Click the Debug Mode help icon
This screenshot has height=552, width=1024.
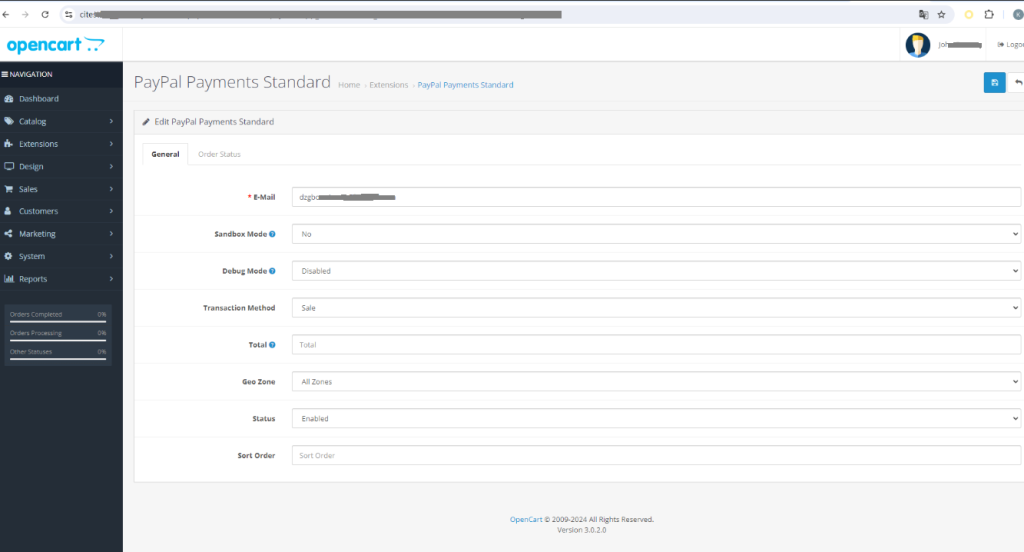pyautogui.click(x=273, y=271)
